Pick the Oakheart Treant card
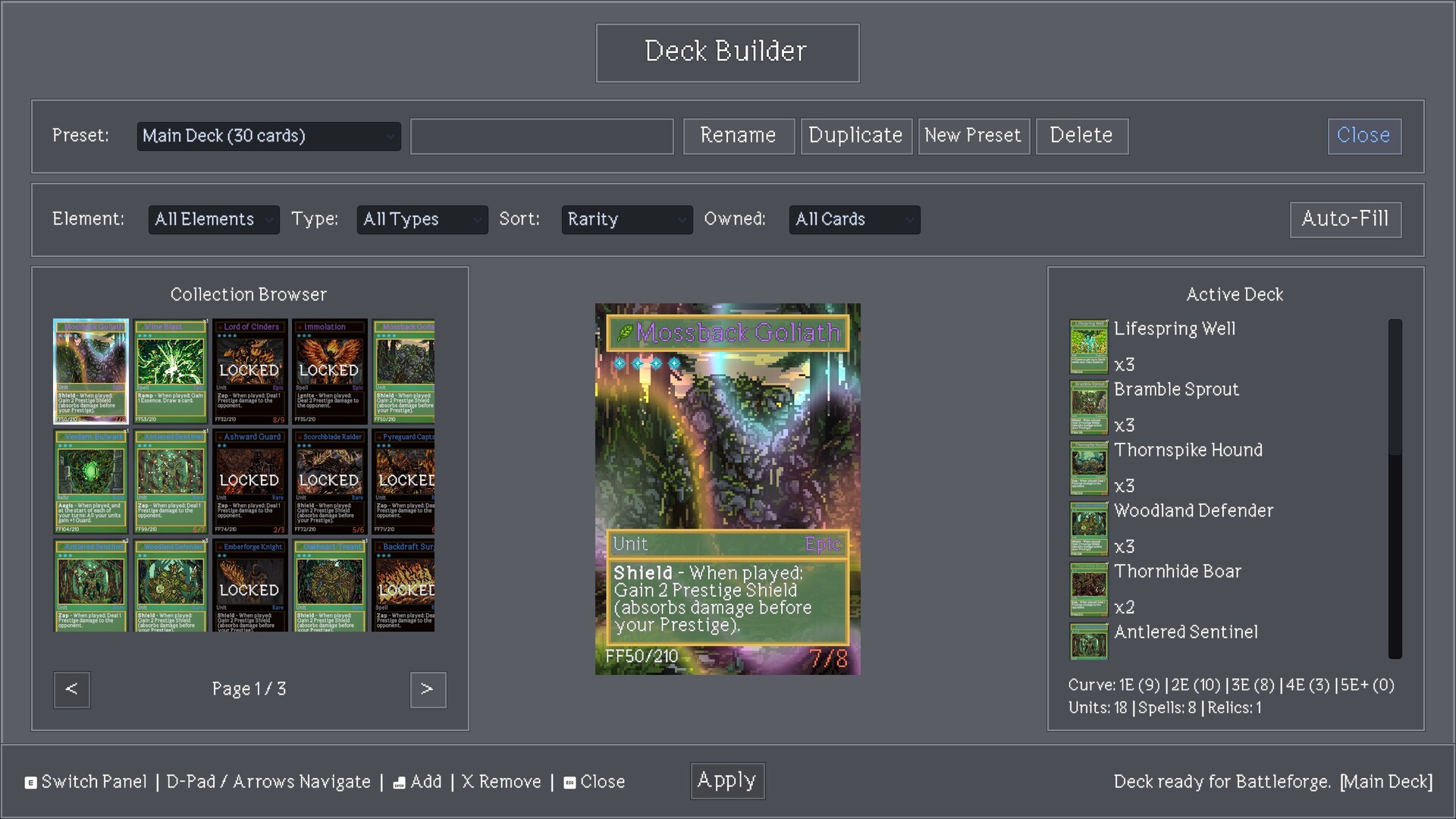The image size is (1456, 819). (329, 585)
